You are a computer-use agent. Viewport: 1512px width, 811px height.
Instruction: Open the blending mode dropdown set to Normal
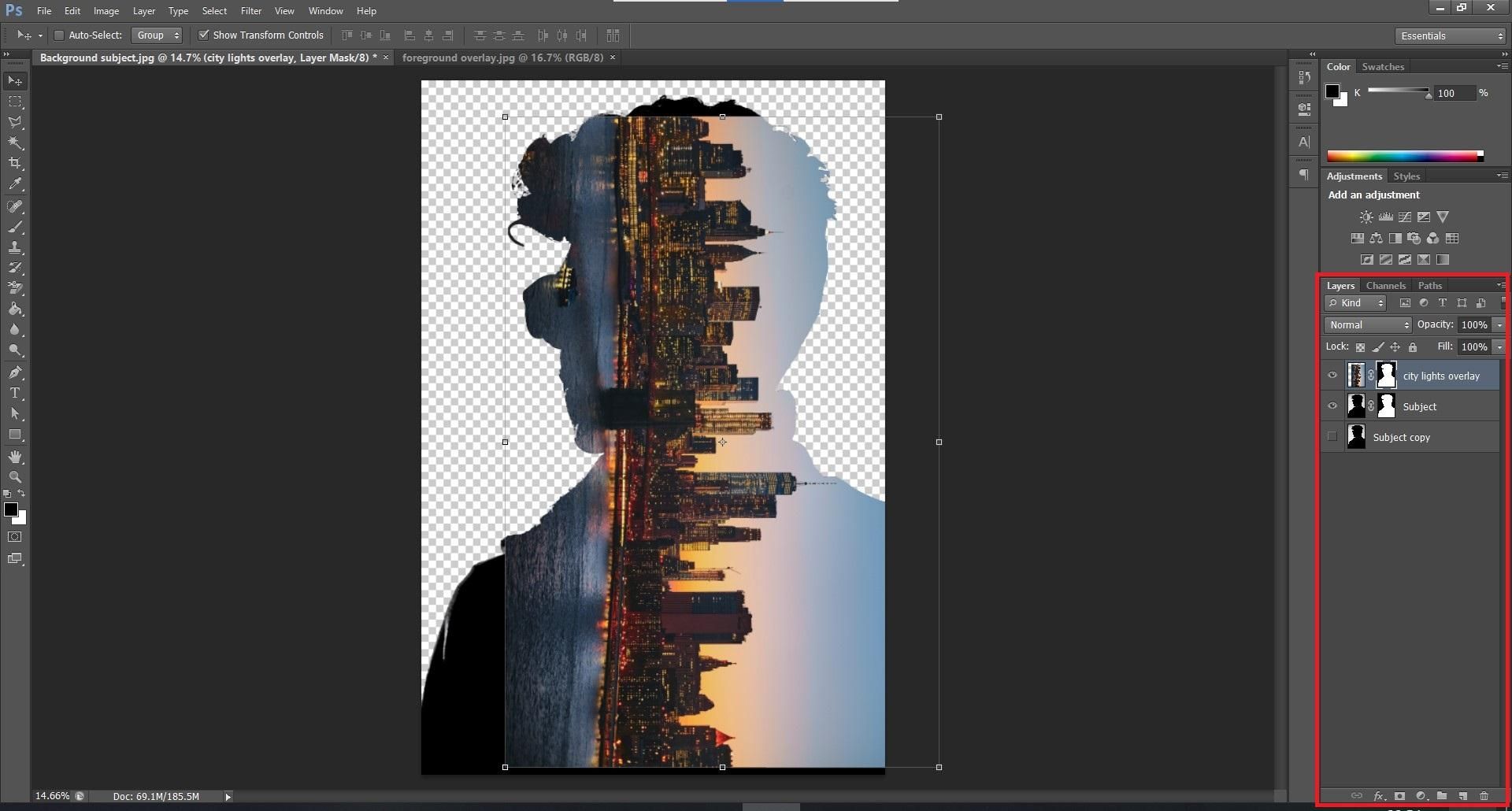[x=1367, y=324]
